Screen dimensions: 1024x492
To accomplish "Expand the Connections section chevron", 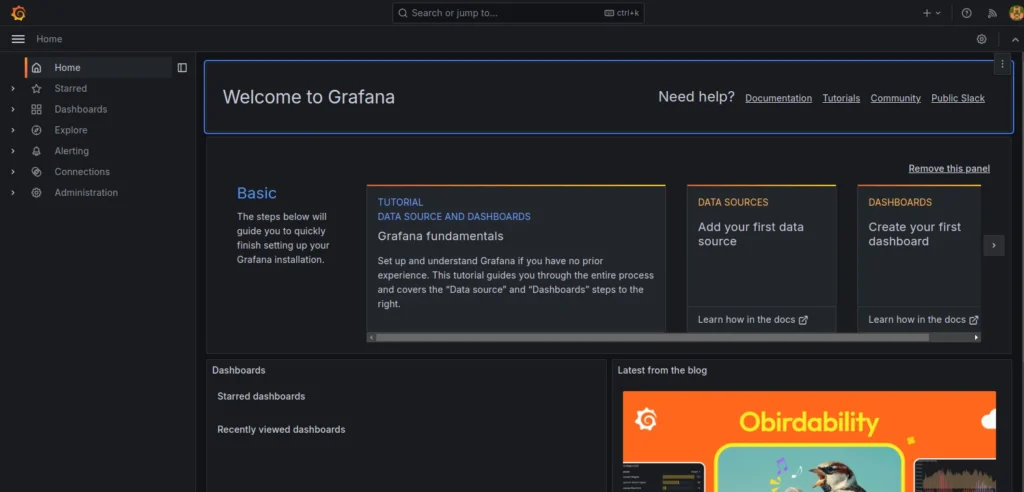I will point(13,172).
